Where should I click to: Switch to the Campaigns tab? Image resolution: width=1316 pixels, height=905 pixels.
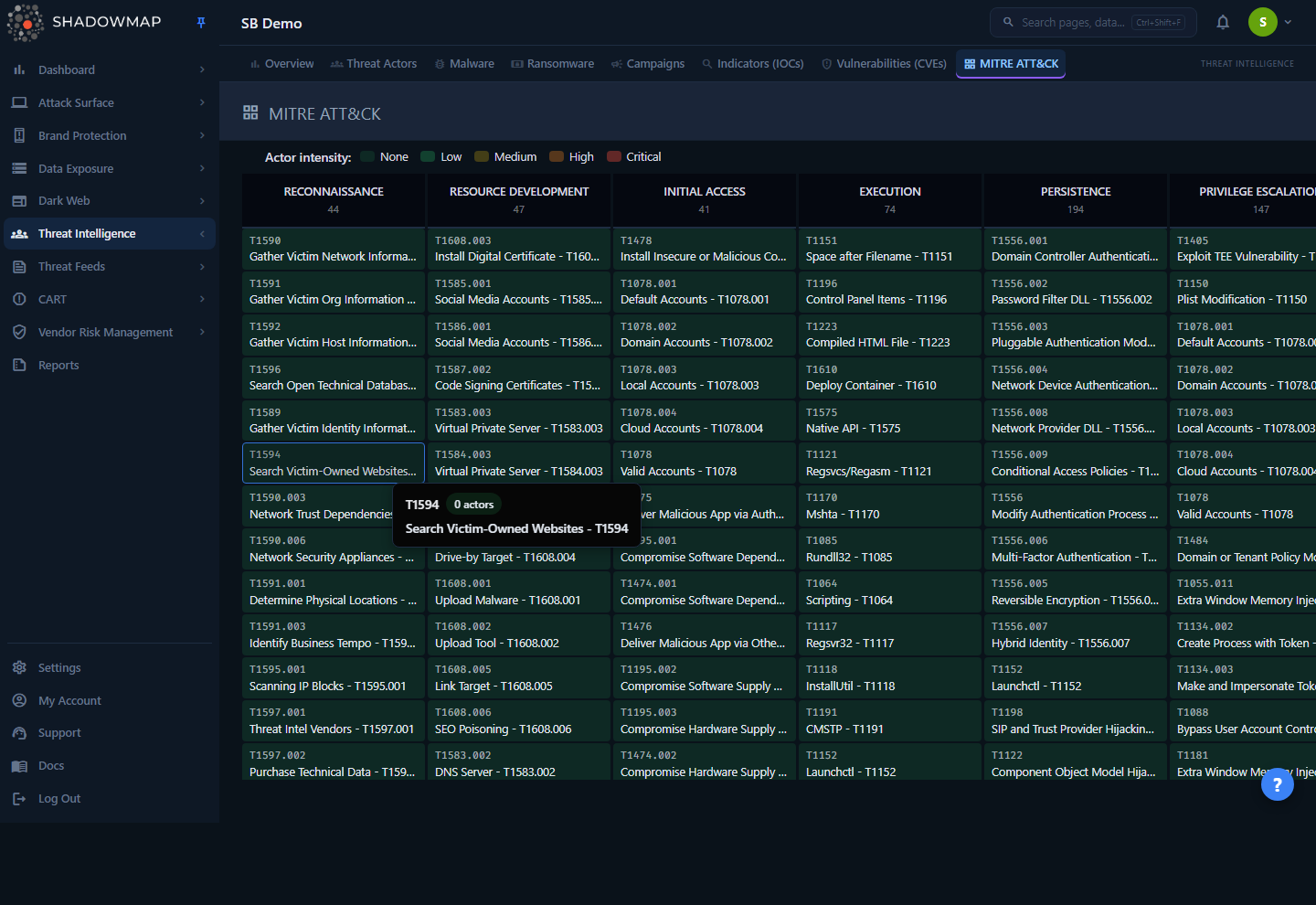pos(648,64)
